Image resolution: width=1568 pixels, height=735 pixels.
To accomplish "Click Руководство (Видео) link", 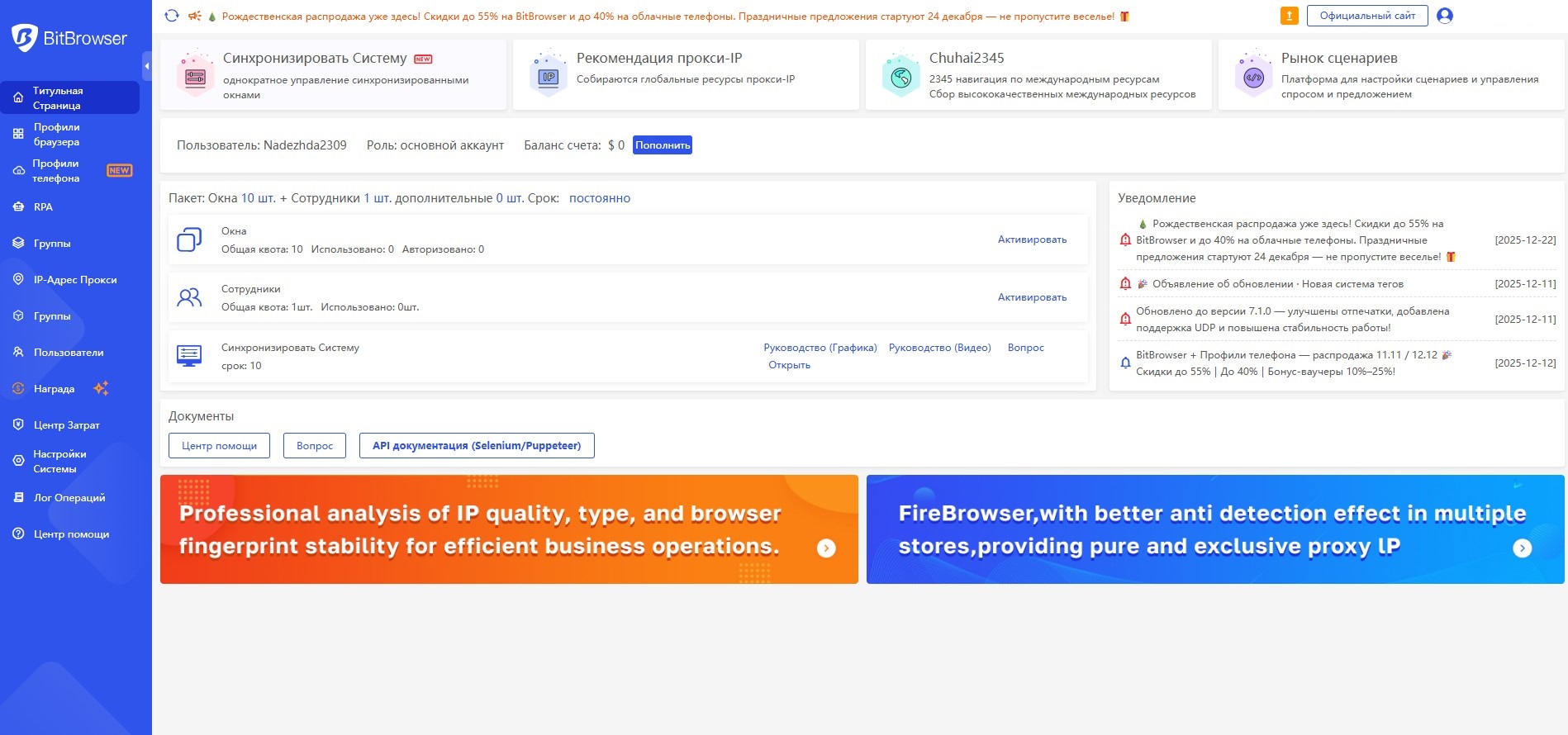I will pos(939,348).
